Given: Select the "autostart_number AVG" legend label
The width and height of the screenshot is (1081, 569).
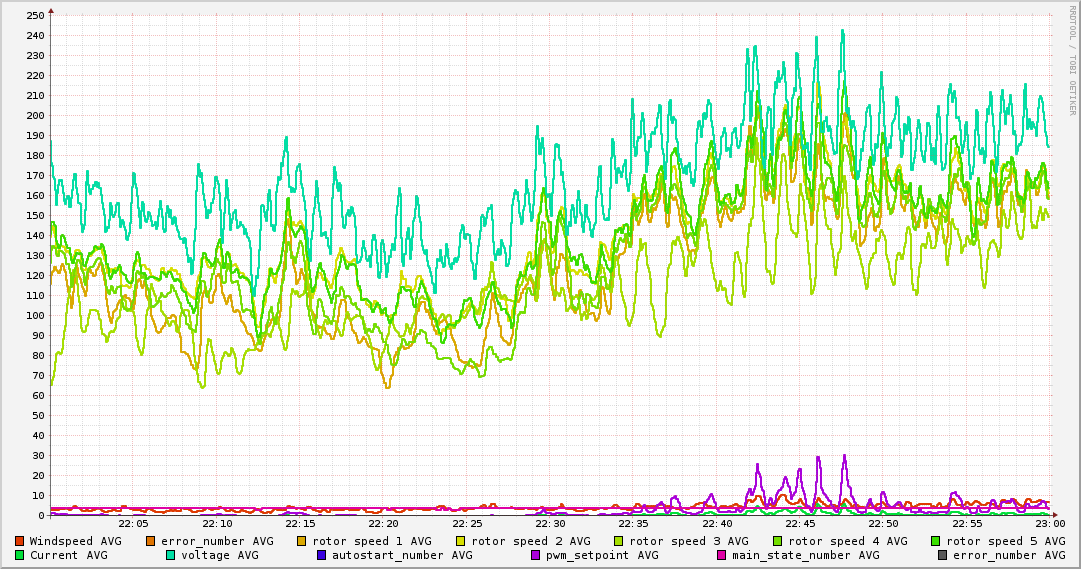Looking at the screenshot, I should pos(402,555).
